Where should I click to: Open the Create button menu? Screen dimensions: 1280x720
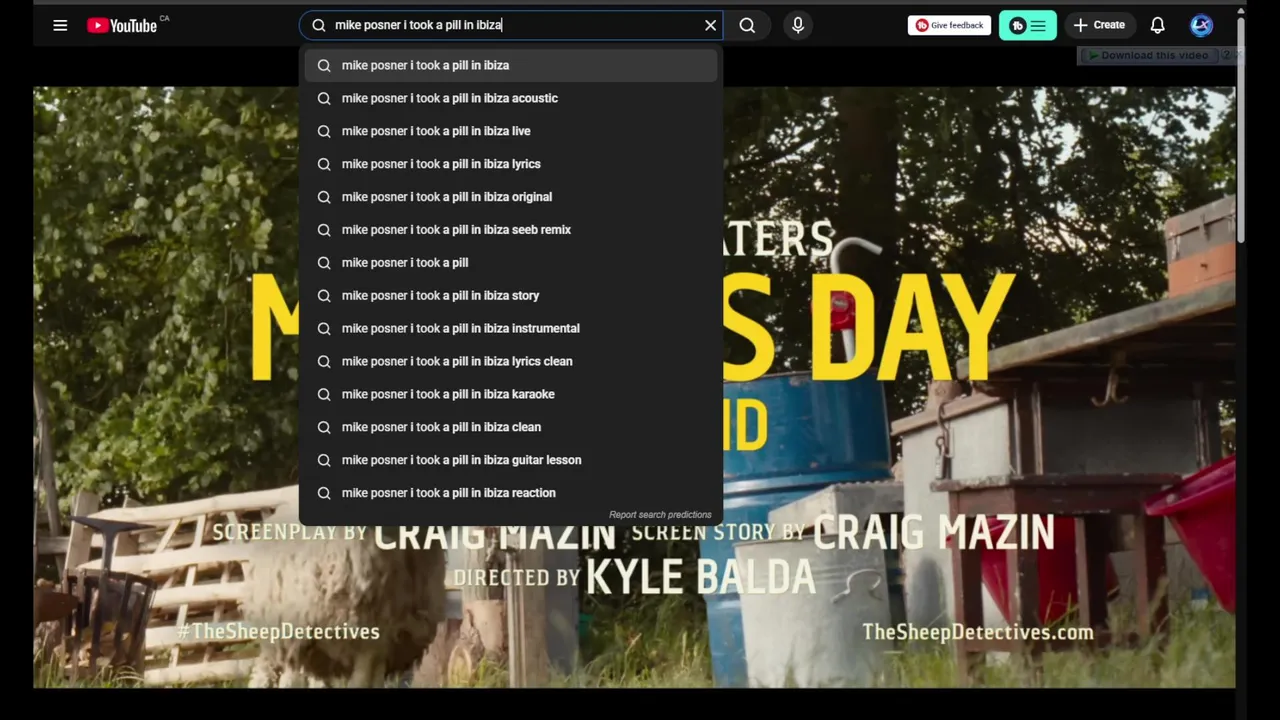(x=1100, y=25)
